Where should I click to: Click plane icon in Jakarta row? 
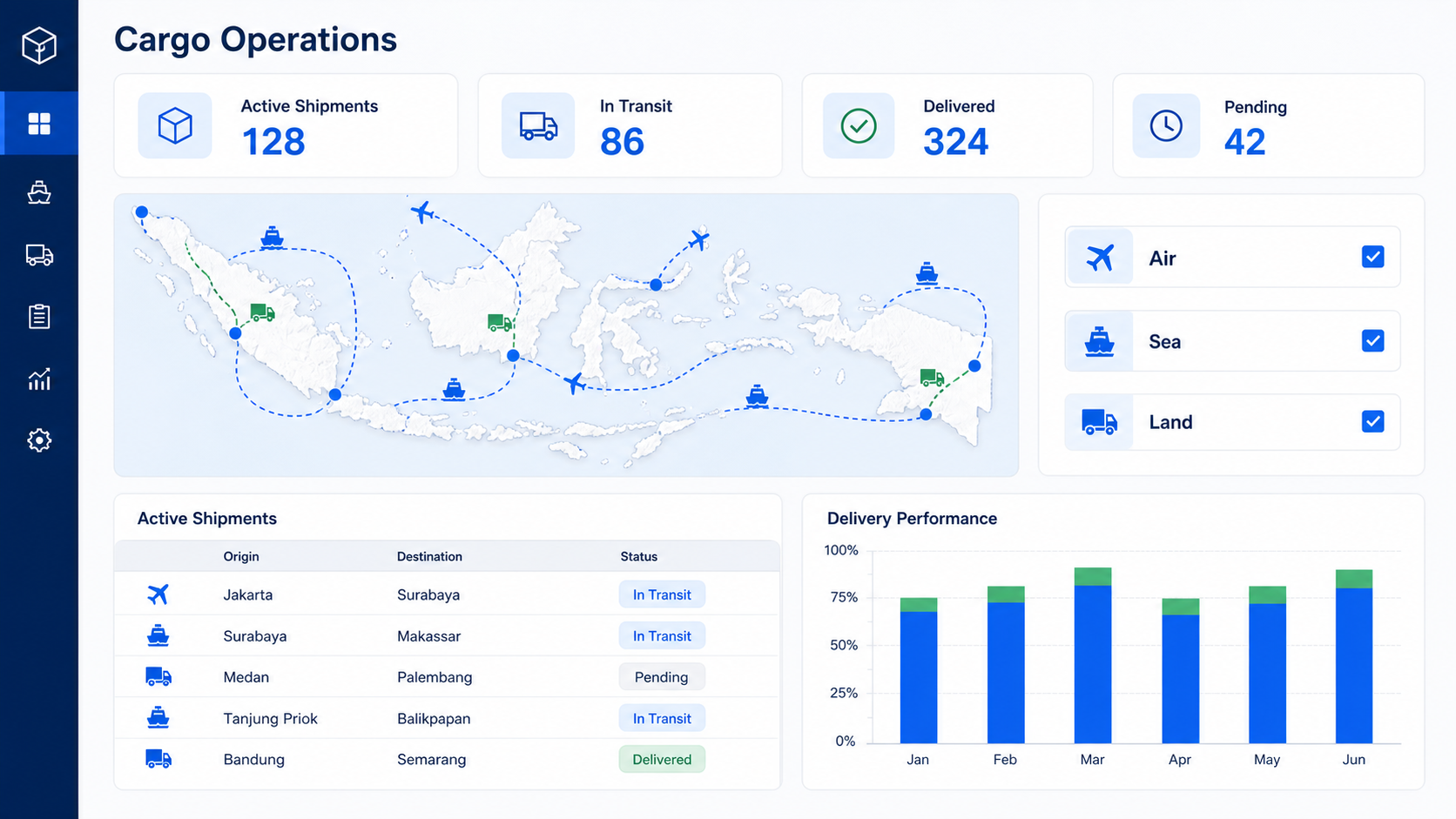[158, 594]
